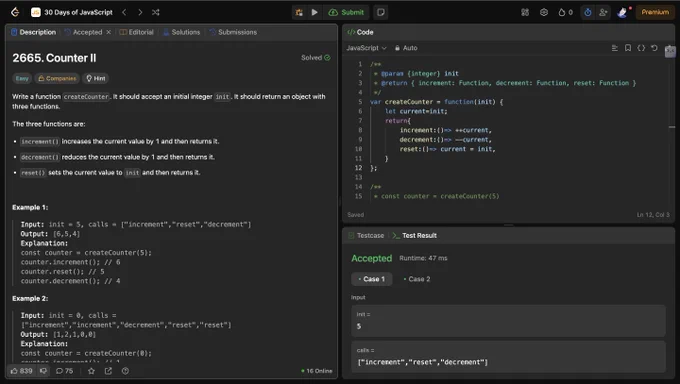680x384 pixels.
Task: Toggle the Auto lock setting
Action: [x=406, y=48]
